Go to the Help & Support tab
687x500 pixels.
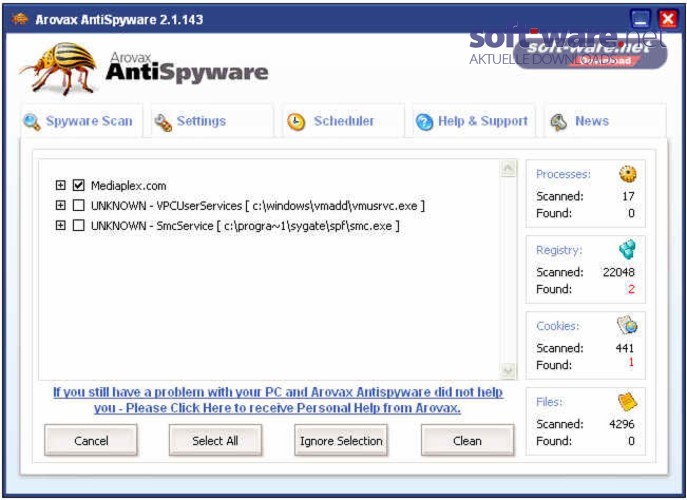click(x=474, y=121)
